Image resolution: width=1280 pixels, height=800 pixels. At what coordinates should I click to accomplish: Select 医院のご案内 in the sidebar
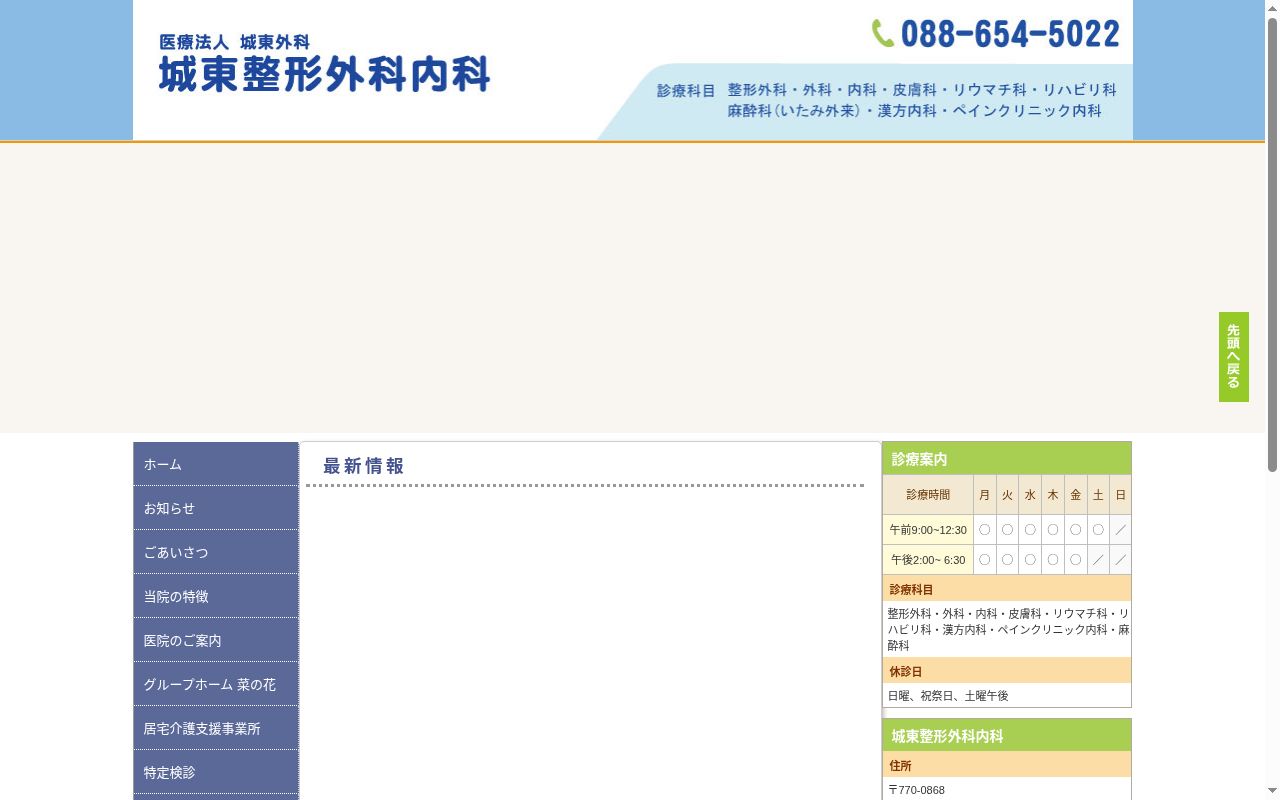click(216, 640)
